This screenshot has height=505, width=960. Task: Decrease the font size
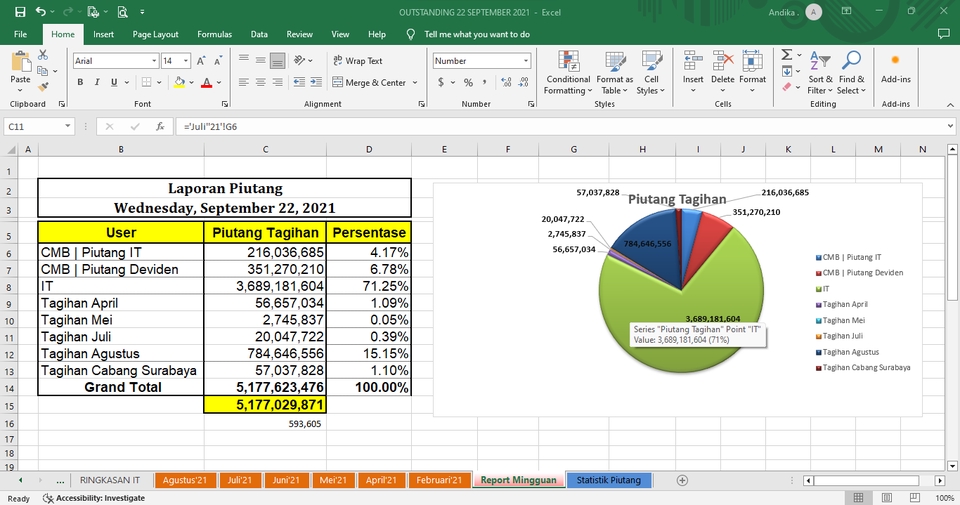[217, 61]
